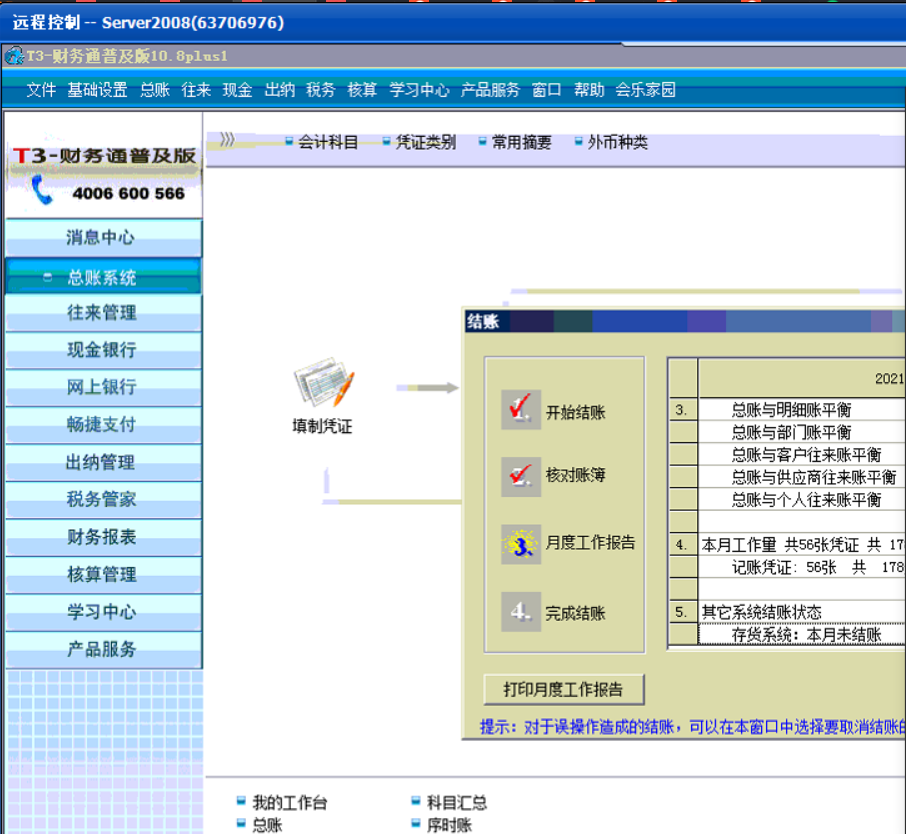Screen dimensions: 906x834
Task: Select the 存货系统: 本月未结账 report row
Action: point(801,635)
